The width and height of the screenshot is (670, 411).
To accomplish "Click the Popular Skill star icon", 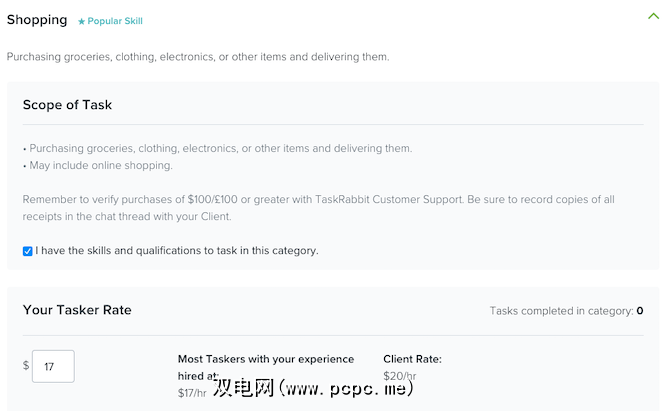I will pos(81,21).
